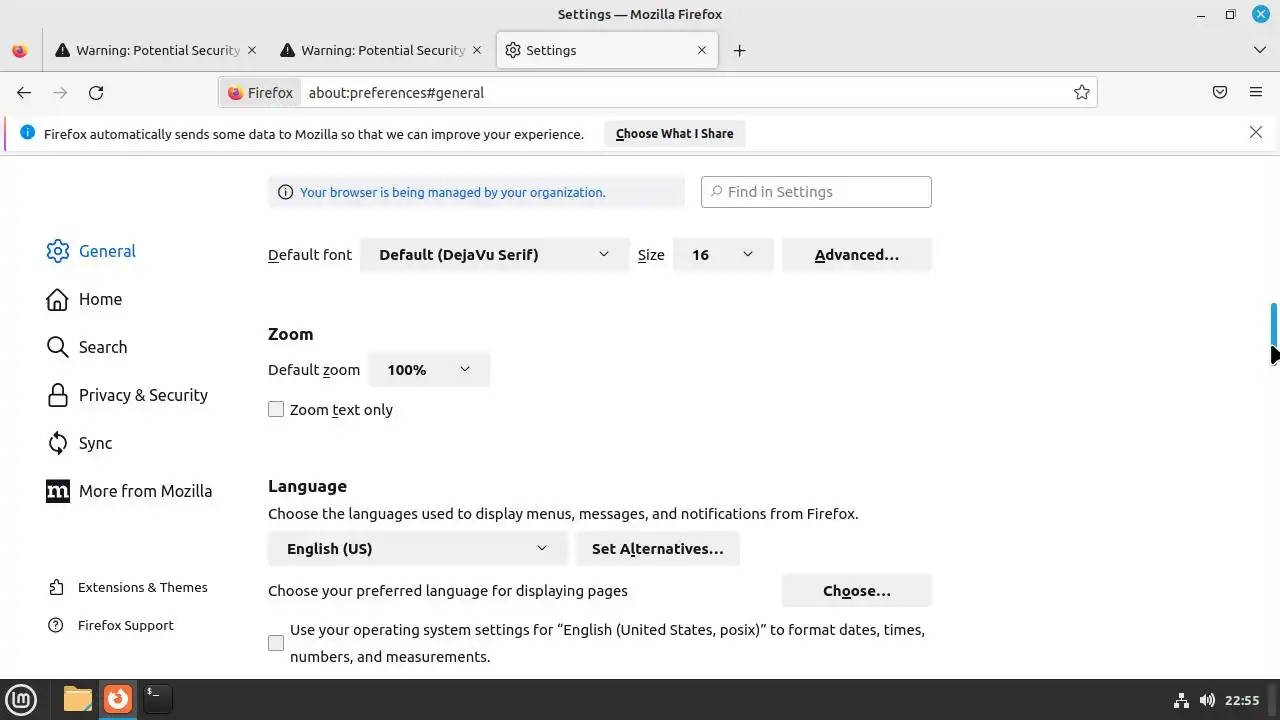1280x720 pixels.
Task: Switch to the first Warning tab
Action: [157, 51]
